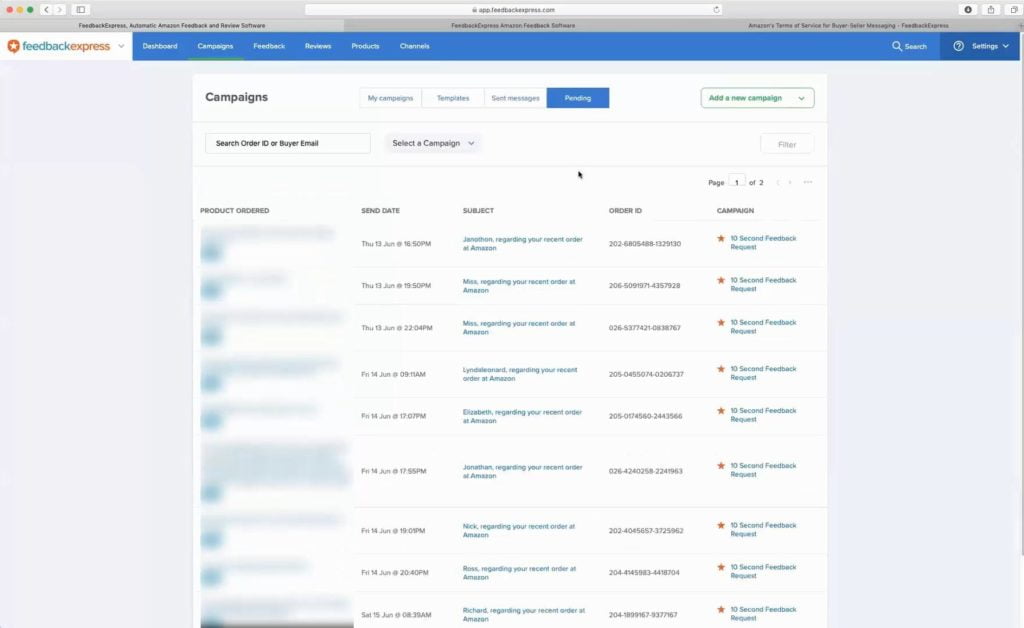Open subject 'Ross, regarding your recent order'

point(519,573)
